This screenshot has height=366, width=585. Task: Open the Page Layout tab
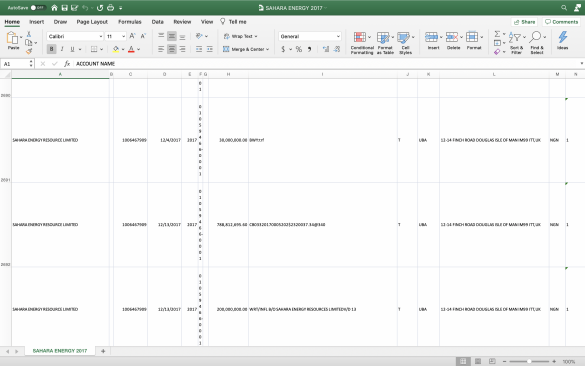(92, 22)
